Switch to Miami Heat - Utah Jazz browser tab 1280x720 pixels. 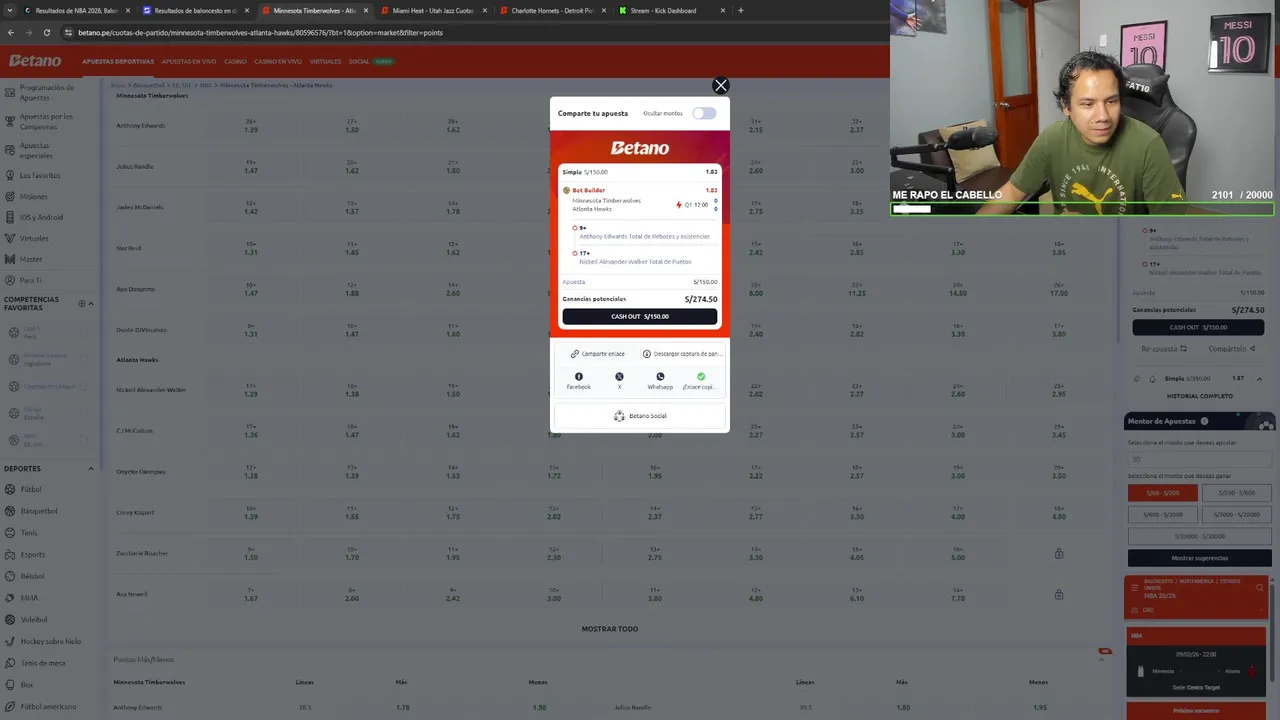432,10
